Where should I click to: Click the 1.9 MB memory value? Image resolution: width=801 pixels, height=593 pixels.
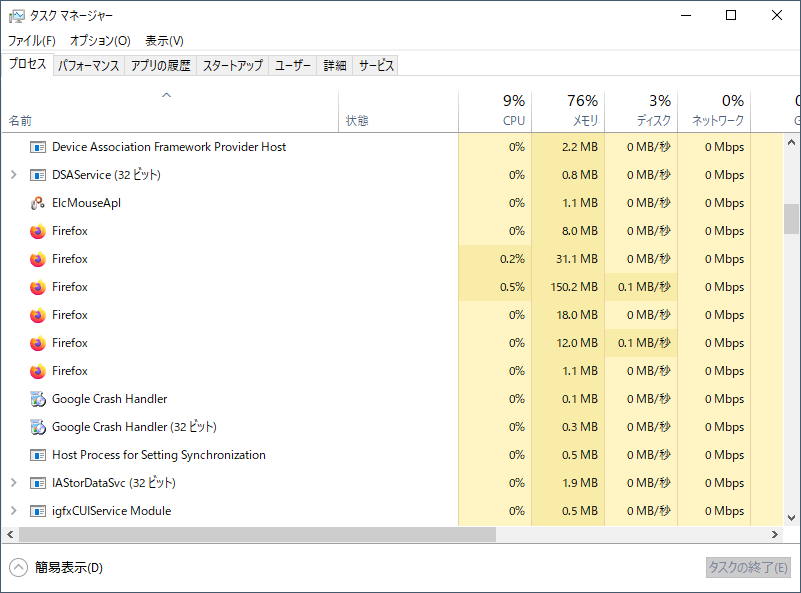(580, 483)
